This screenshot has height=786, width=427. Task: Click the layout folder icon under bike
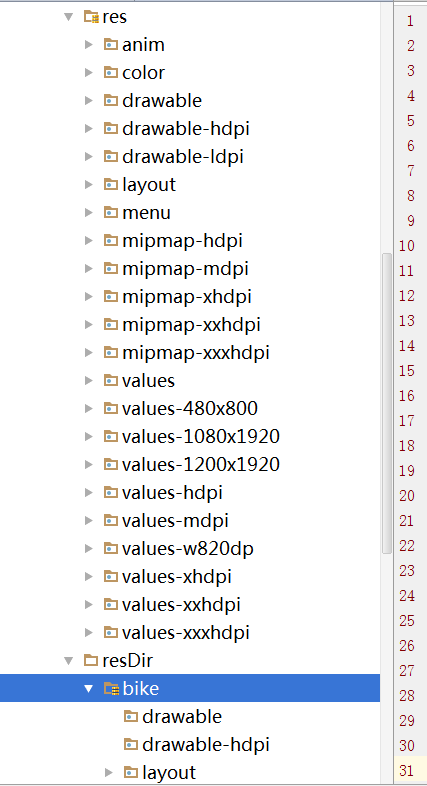[131, 772]
